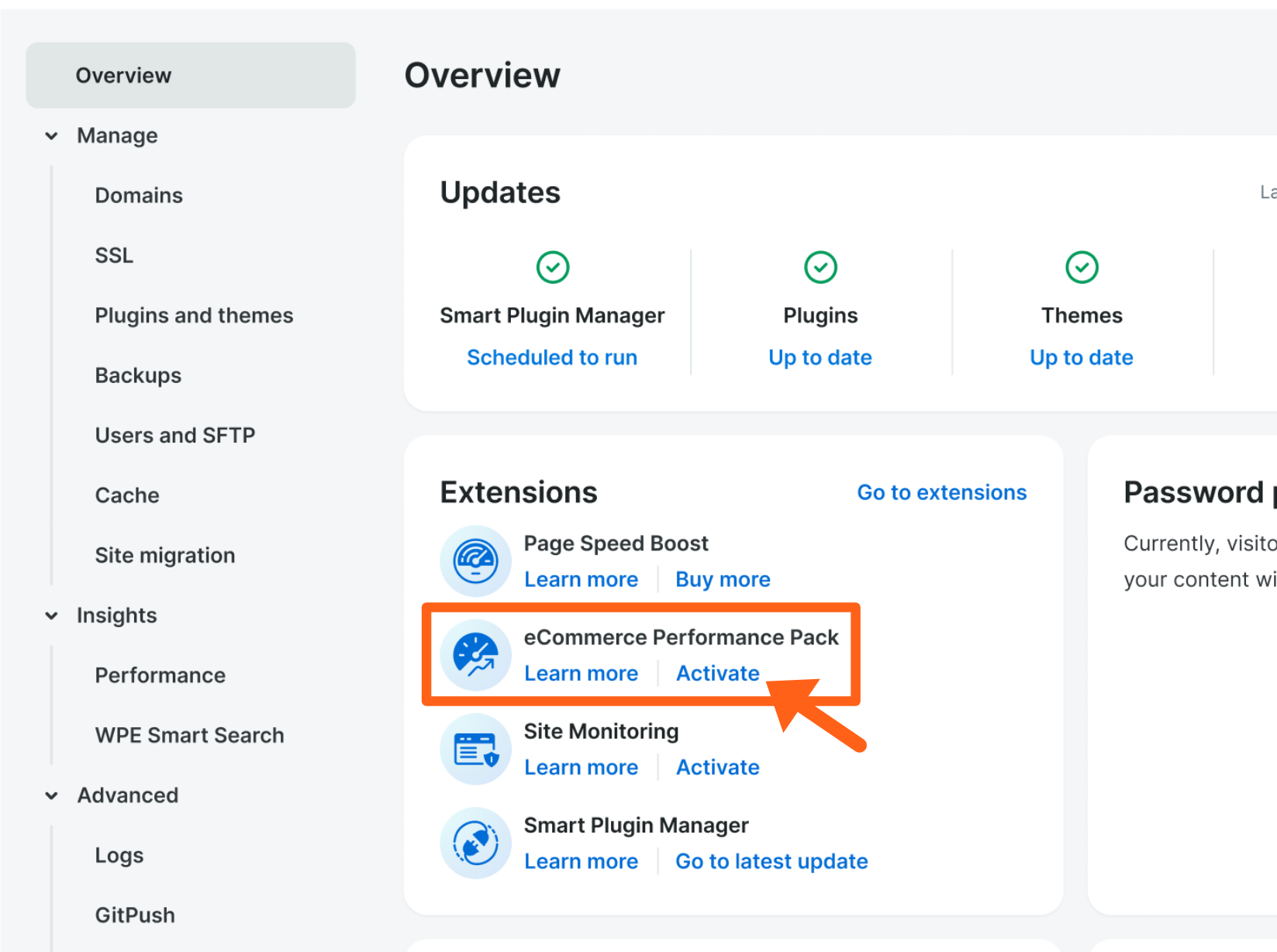The width and height of the screenshot is (1277, 952).
Task: Collapse the Advanced section chevron
Action: pos(52,795)
